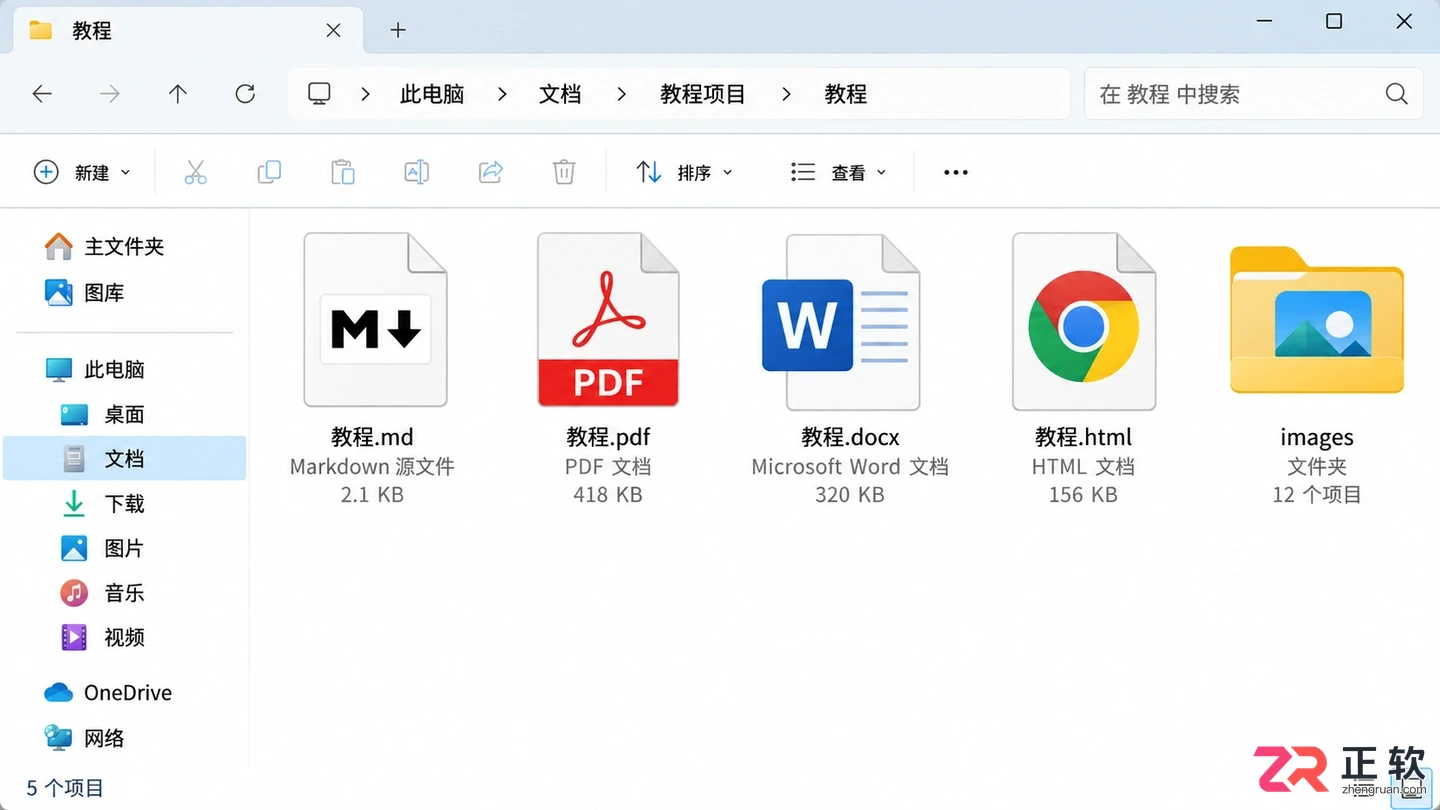
Task: Open 音乐 in the sidebar
Action: pyautogui.click(x=103, y=593)
